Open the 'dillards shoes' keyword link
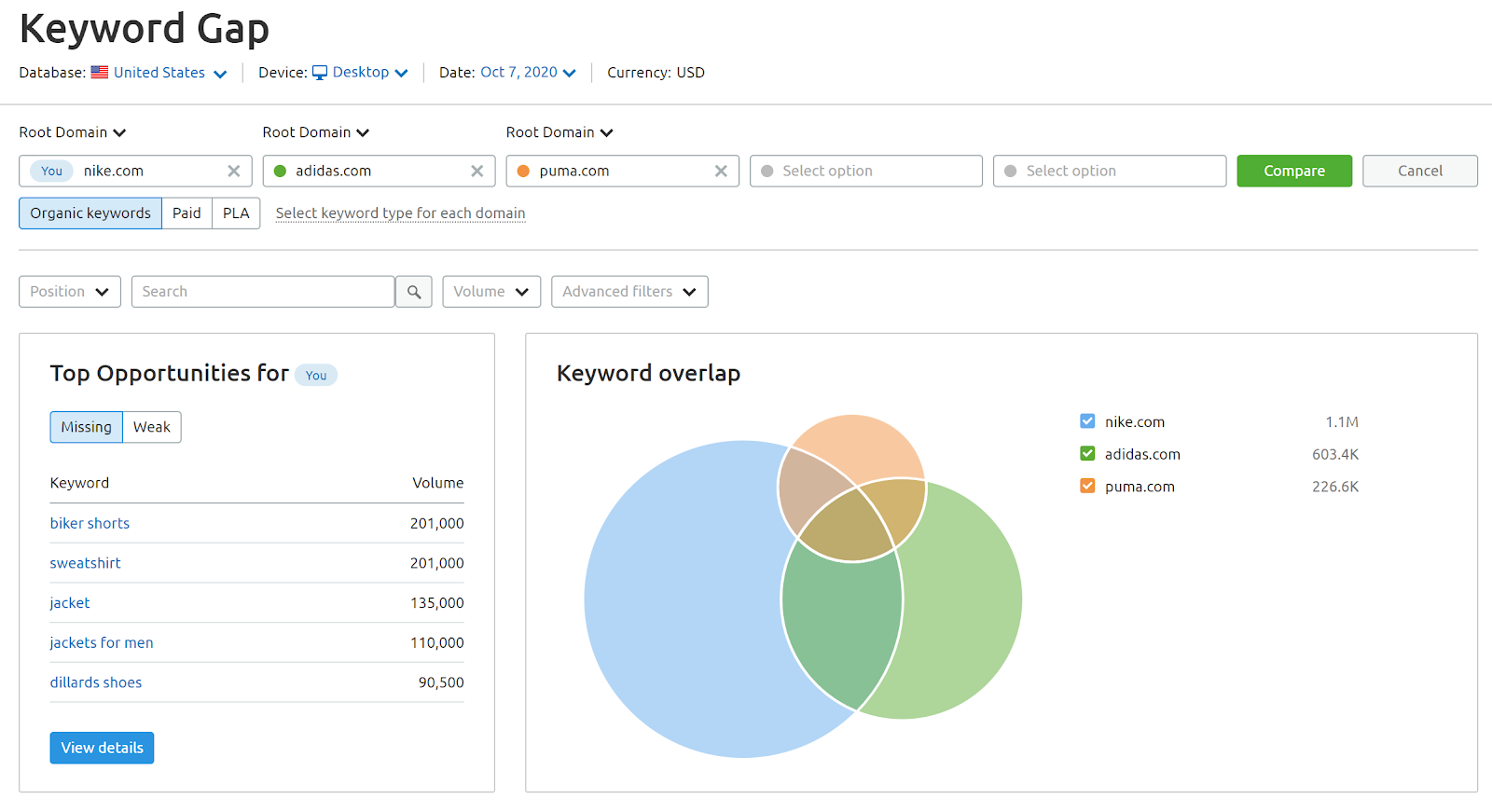This screenshot has width=1492, height=812. [x=96, y=682]
